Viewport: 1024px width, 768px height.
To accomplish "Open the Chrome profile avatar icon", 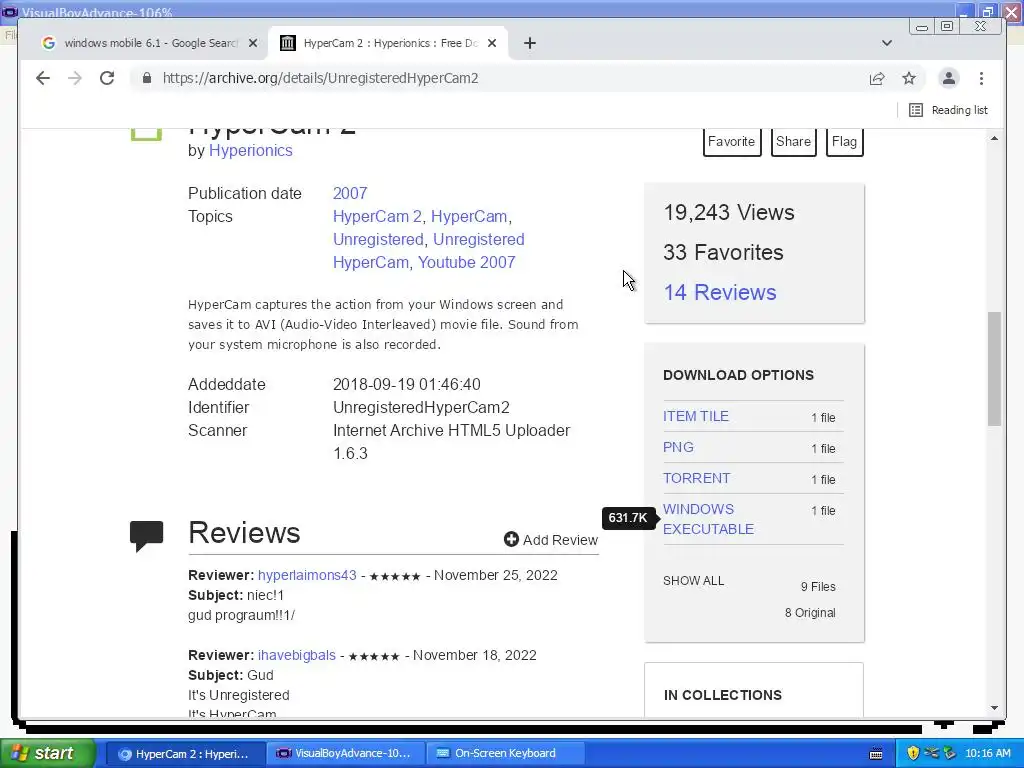I will pos(949,78).
